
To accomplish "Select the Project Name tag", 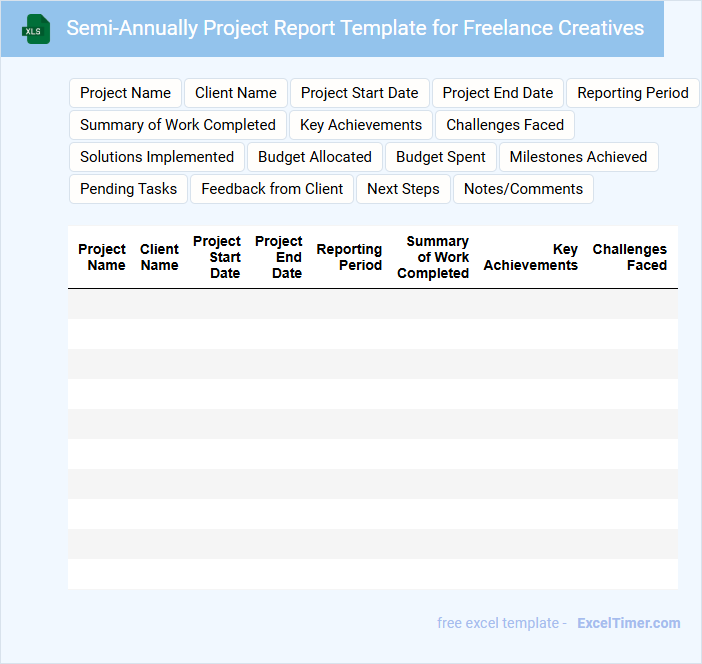I will pyautogui.click(x=125, y=93).
